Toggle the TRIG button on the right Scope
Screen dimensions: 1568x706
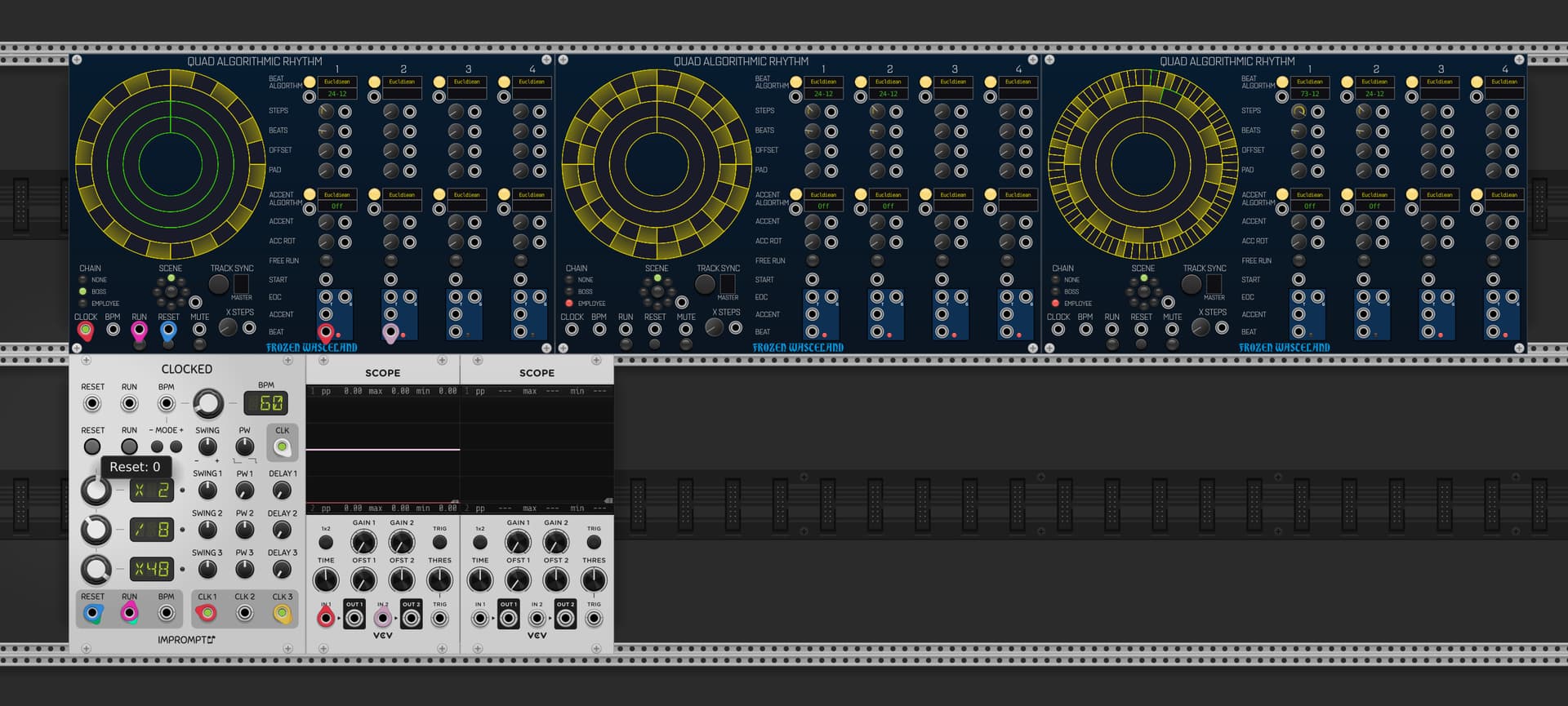coord(594,542)
